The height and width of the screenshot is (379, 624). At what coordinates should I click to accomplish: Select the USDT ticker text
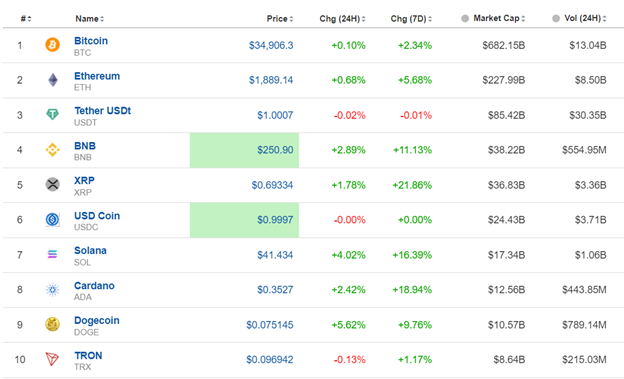click(x=85, y=123)
